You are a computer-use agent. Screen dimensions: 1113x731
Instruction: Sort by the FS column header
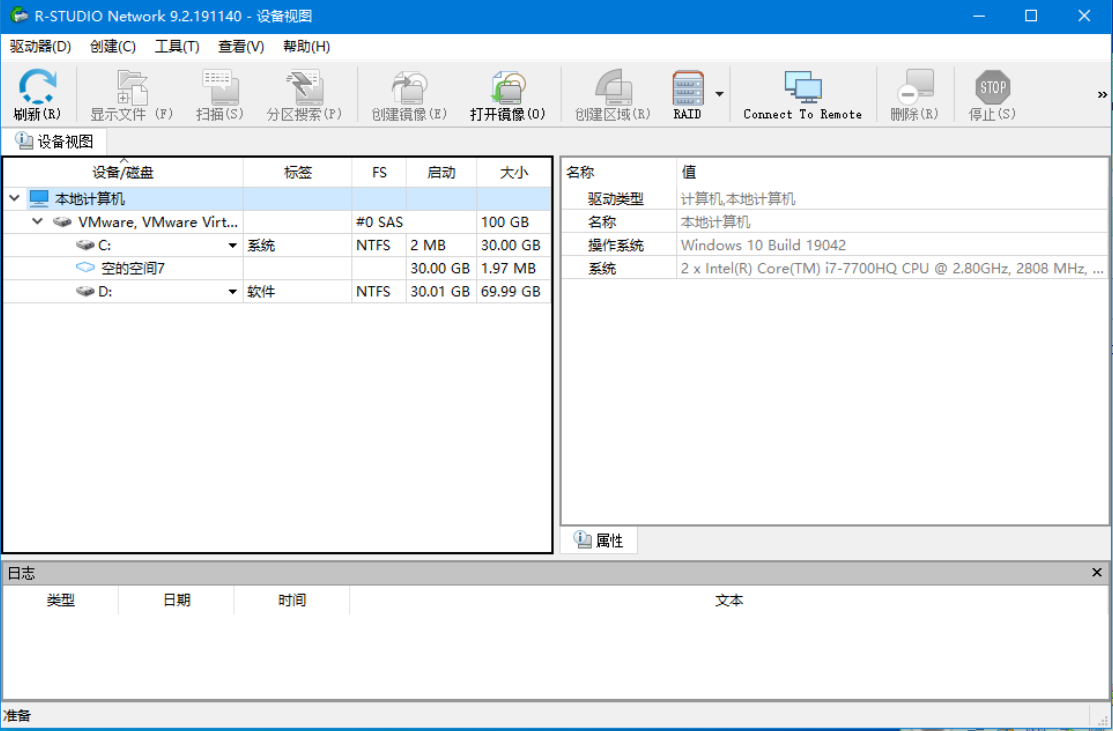coord(379,172)
